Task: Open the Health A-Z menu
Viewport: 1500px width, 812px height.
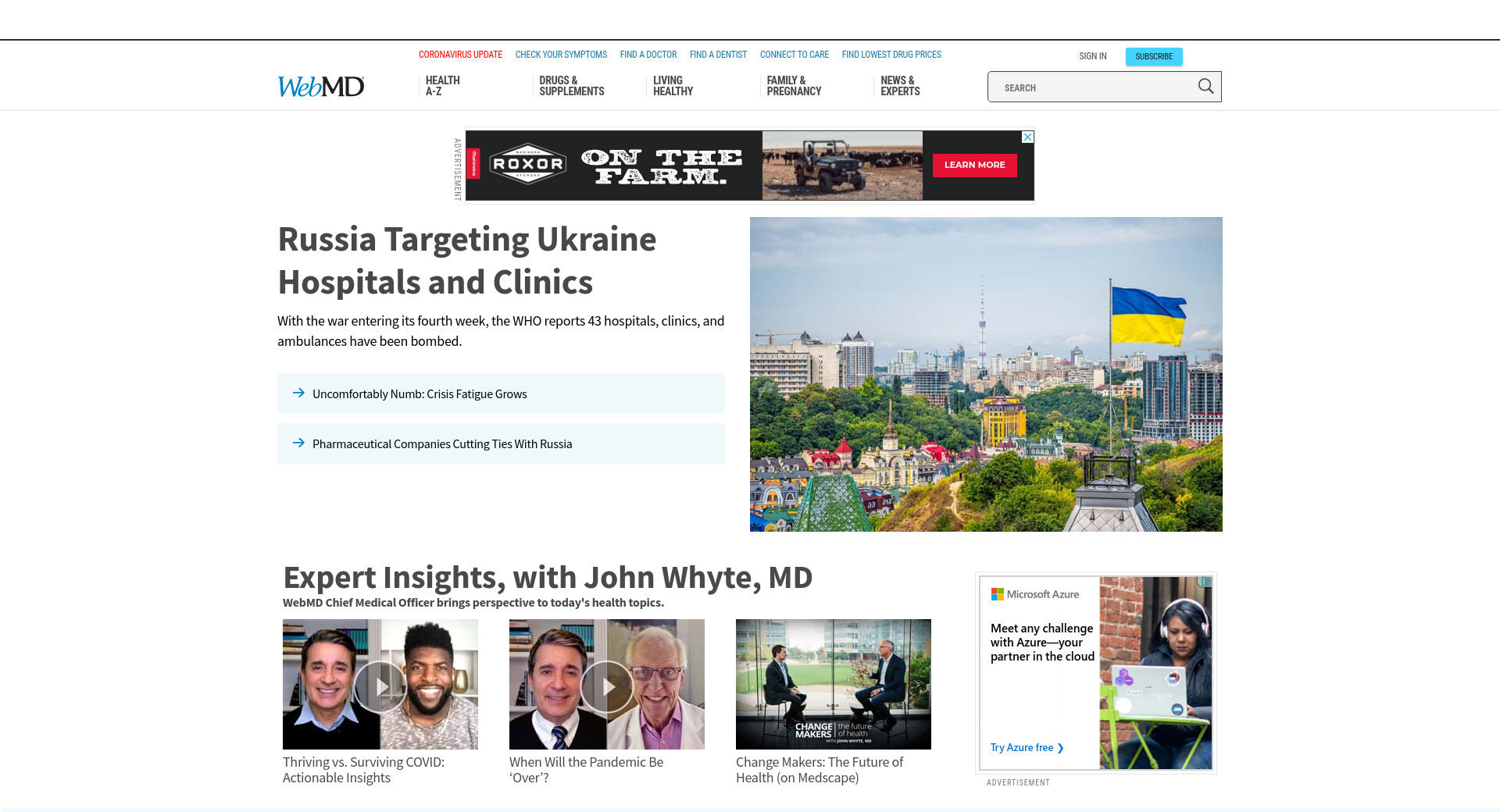Action: click(x=442, y=86)
